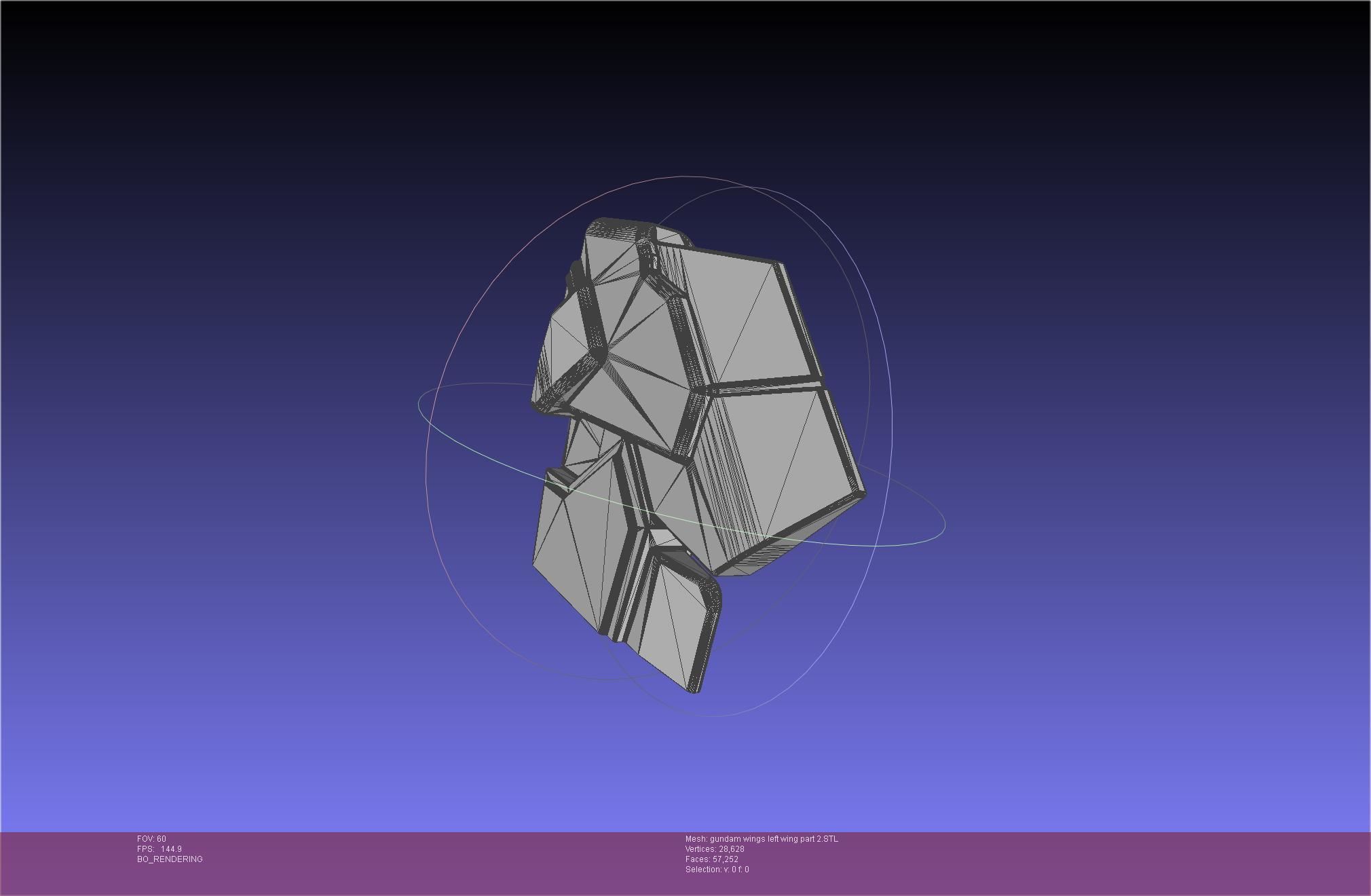Screen dimensions: 1371x896
Task: Click the Selection: v: 0 f: 0 entry
Action: pos(717,869)
